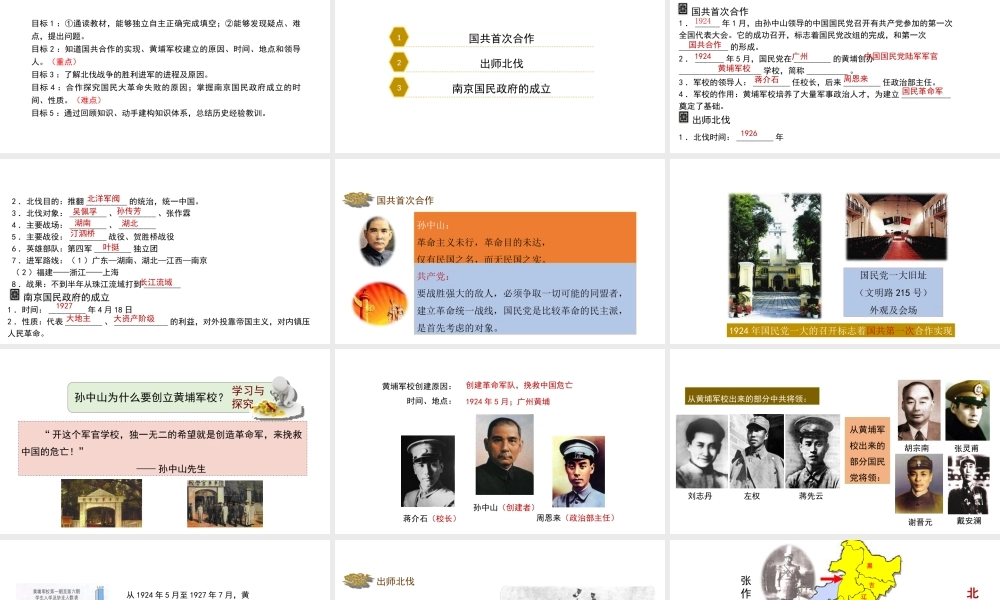Click the red answer 长江流域
This screenshot has height=600, width=1000.
click(156, 282)
